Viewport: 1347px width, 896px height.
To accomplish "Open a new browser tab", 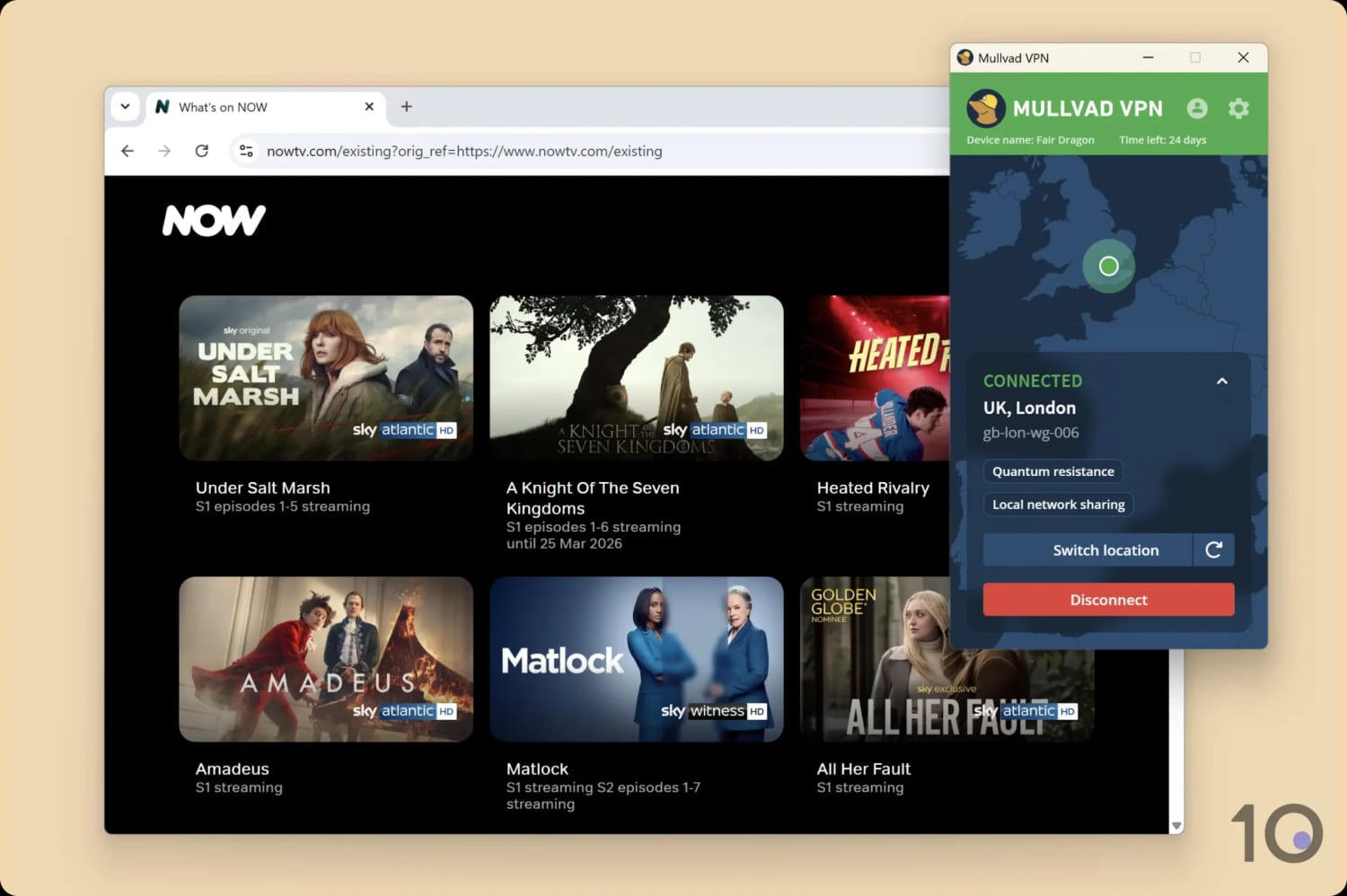I will pyautogui.click(x=406, y=106).
